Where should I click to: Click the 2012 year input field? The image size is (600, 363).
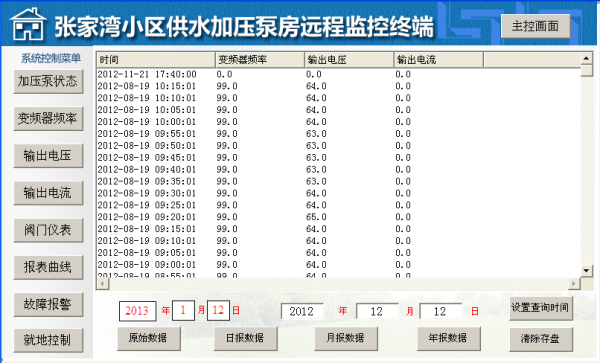(x=302, y=311)
